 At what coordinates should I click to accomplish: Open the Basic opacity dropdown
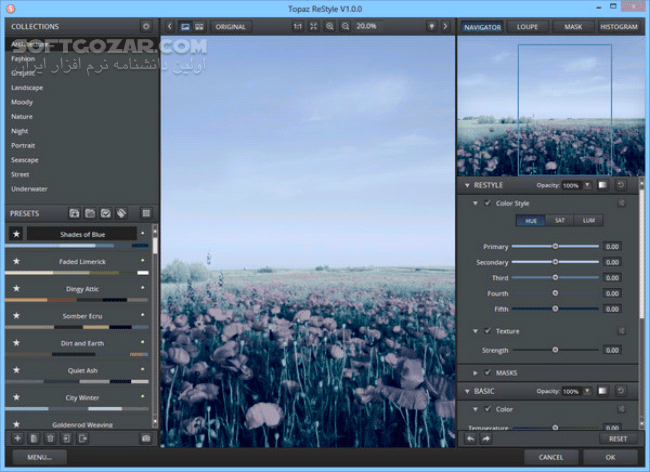pos(587,391)
